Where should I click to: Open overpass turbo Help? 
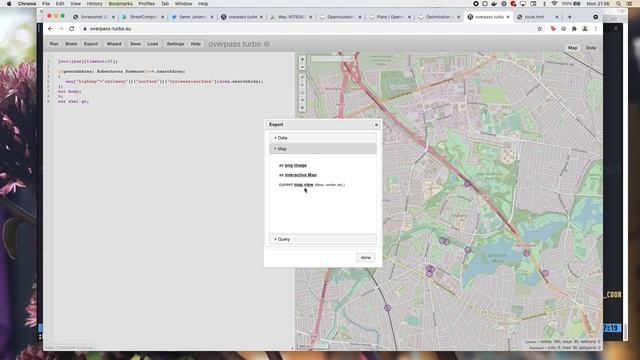pos(196,44)
